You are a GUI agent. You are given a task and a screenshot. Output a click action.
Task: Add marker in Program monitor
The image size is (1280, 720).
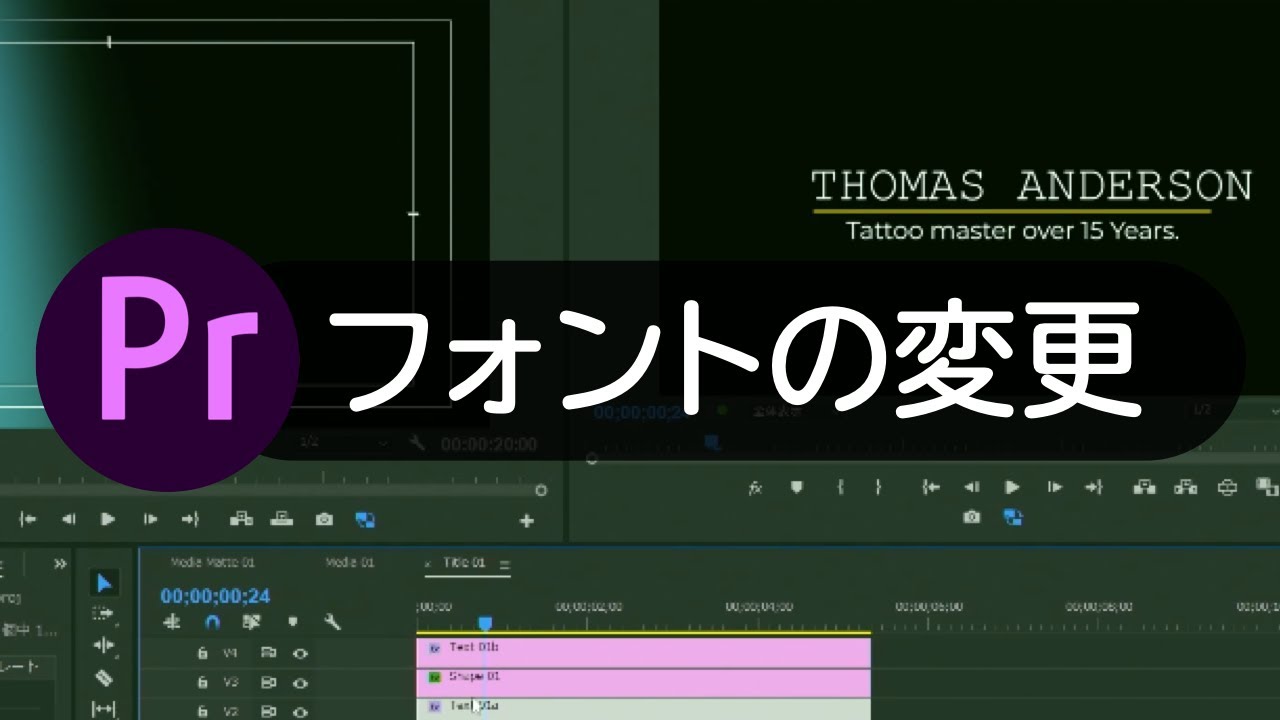coord(797,487)
